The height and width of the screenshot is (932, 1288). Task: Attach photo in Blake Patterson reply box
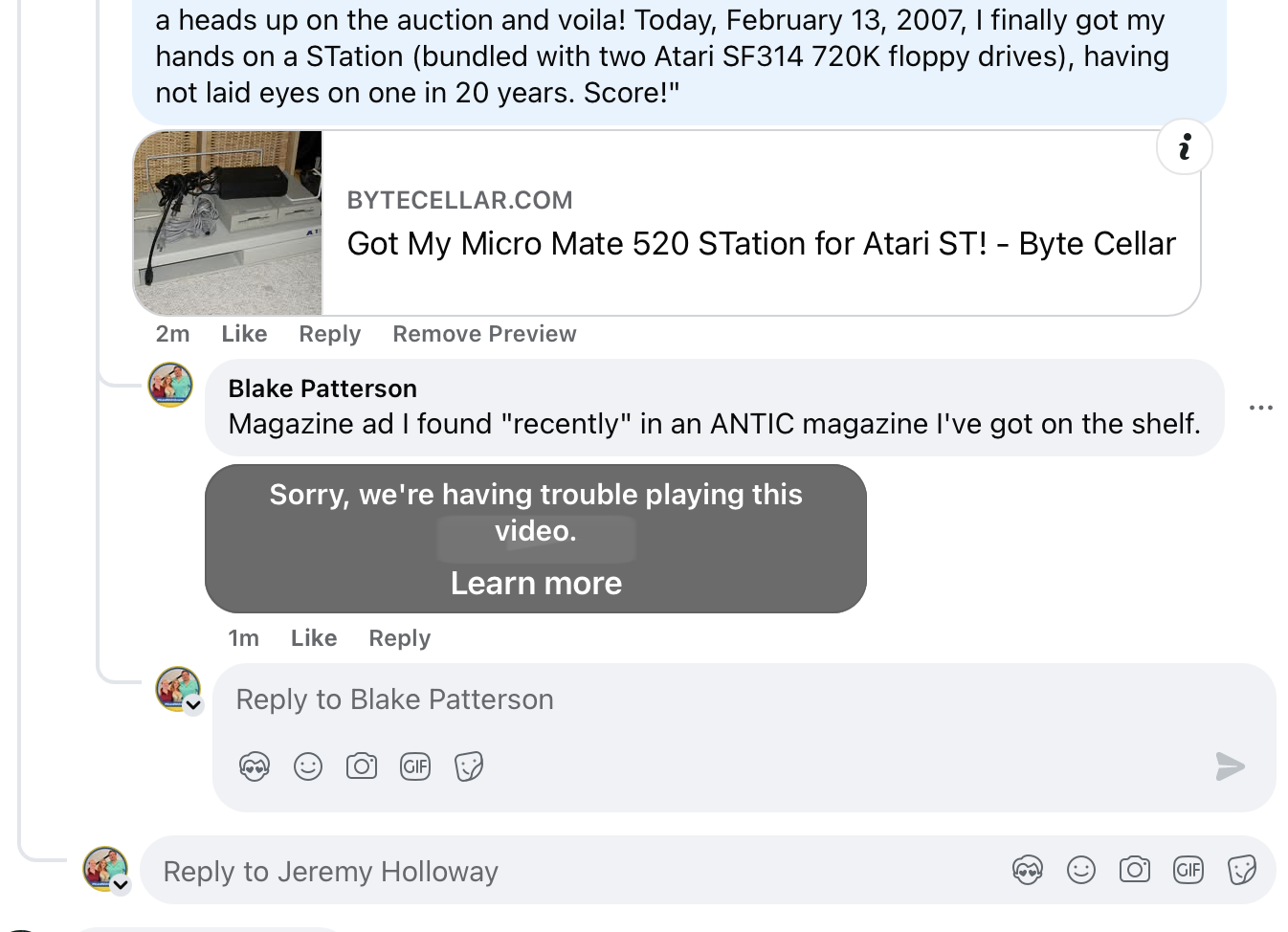(362, 766)
